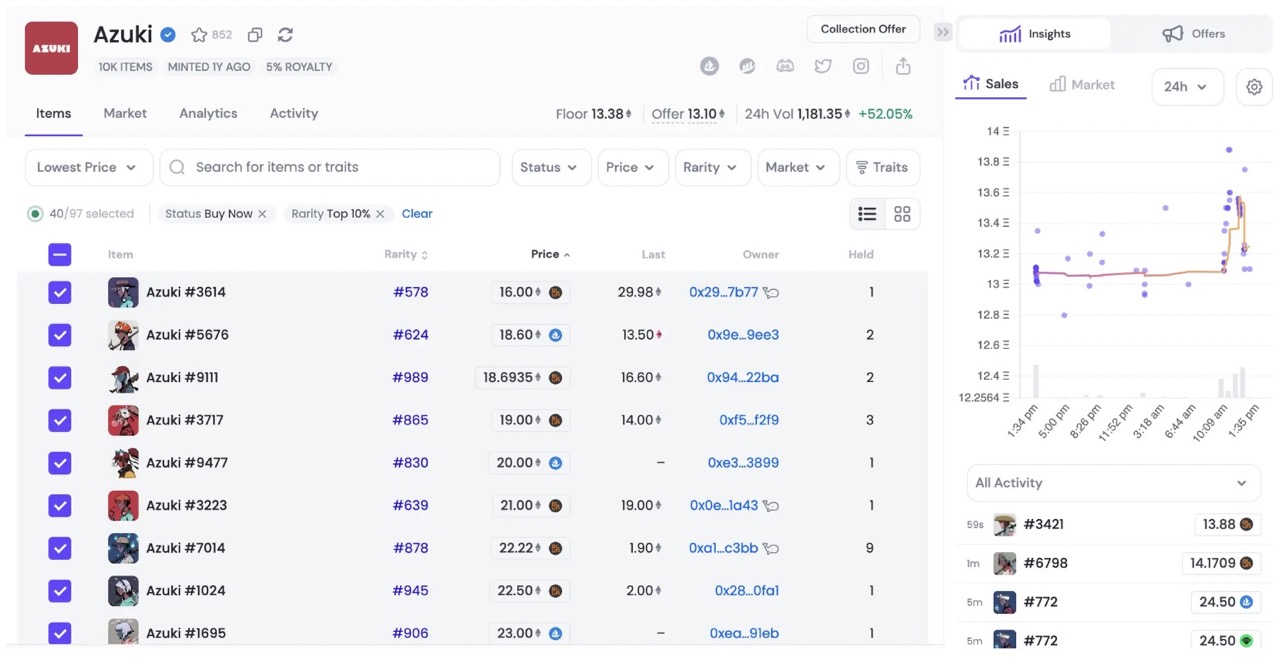
Task: Open the Offers tab in the side panel
Action: (1194, 34)
